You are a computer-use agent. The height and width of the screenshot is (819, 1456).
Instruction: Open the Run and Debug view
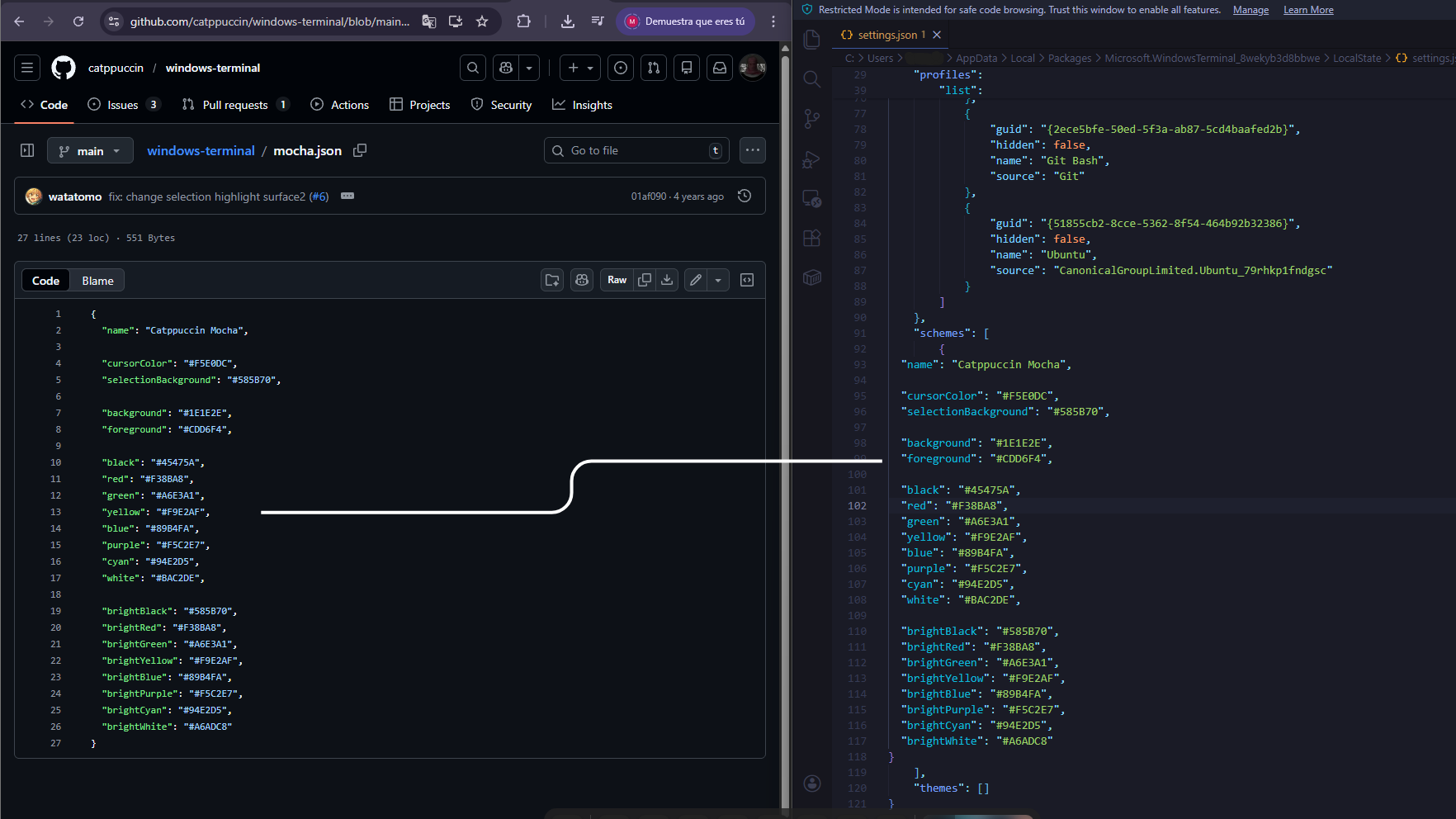(x=811, y=159)
